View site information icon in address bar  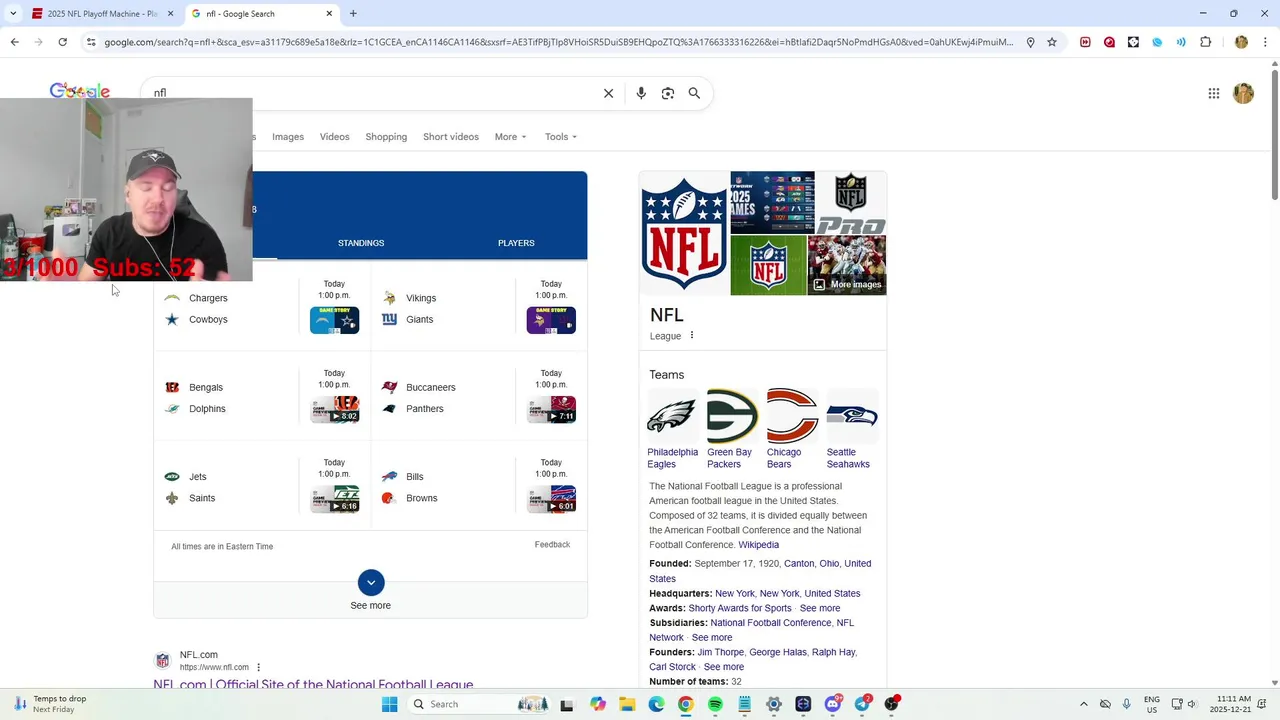pyautogui.click(x=91, y=42)
